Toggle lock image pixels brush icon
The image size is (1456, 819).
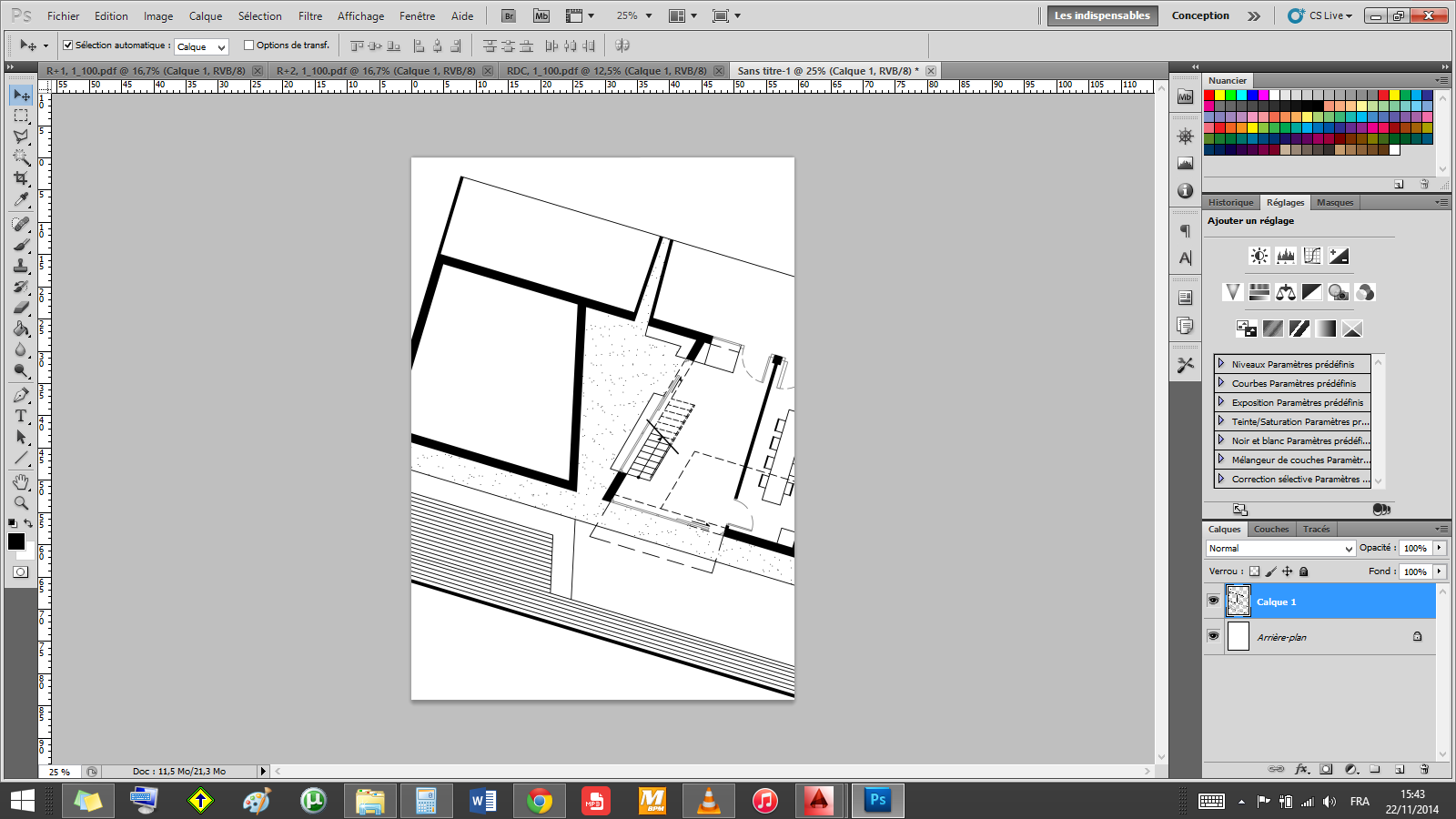[1270, 571]
